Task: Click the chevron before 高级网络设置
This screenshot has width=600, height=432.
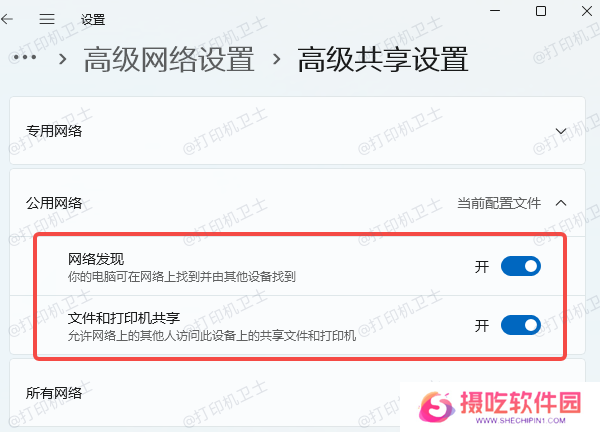Action: 62,59
